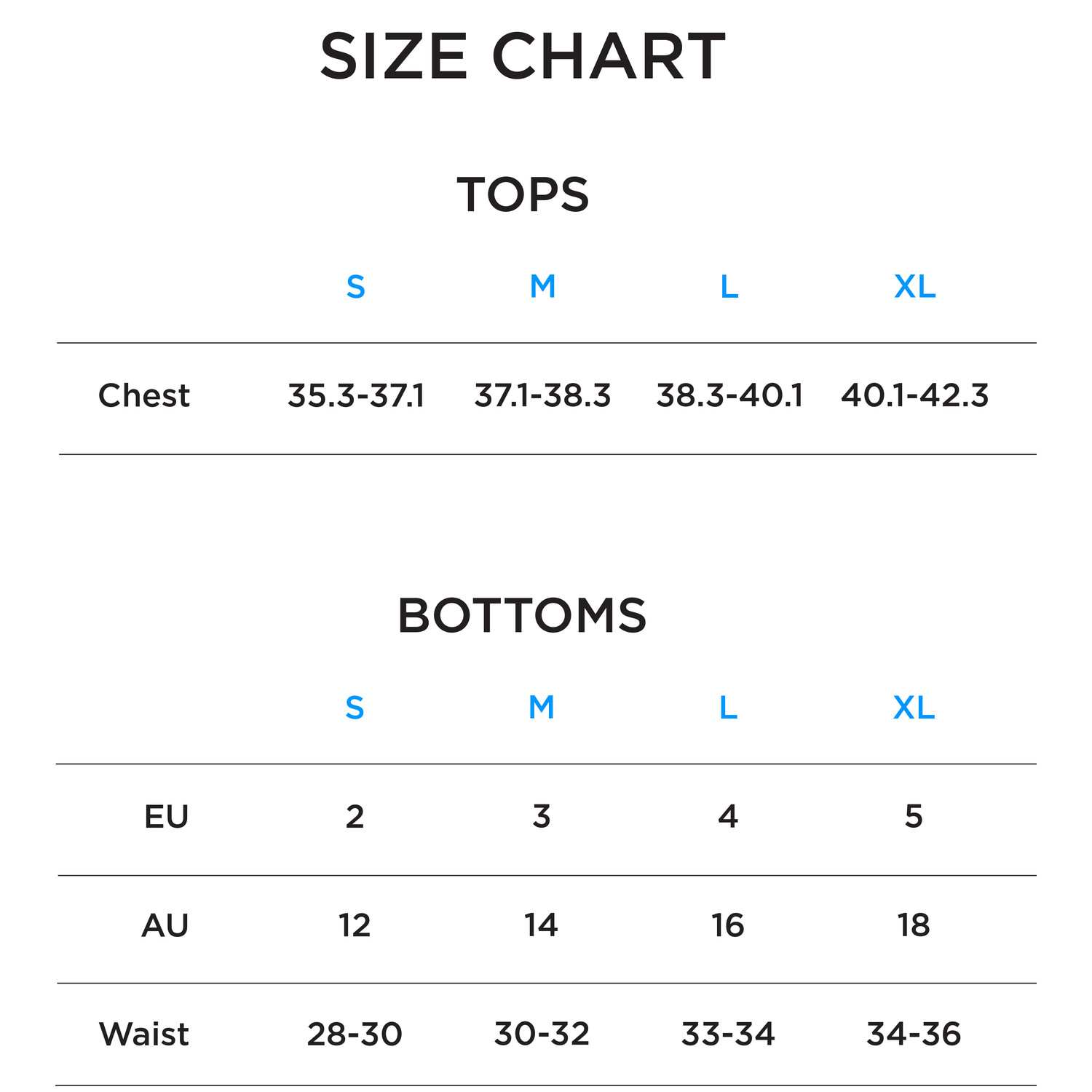Click the 34-36 waist measurement
The height and width of the screenshot is (1092, 1092).
(914, 1034)
